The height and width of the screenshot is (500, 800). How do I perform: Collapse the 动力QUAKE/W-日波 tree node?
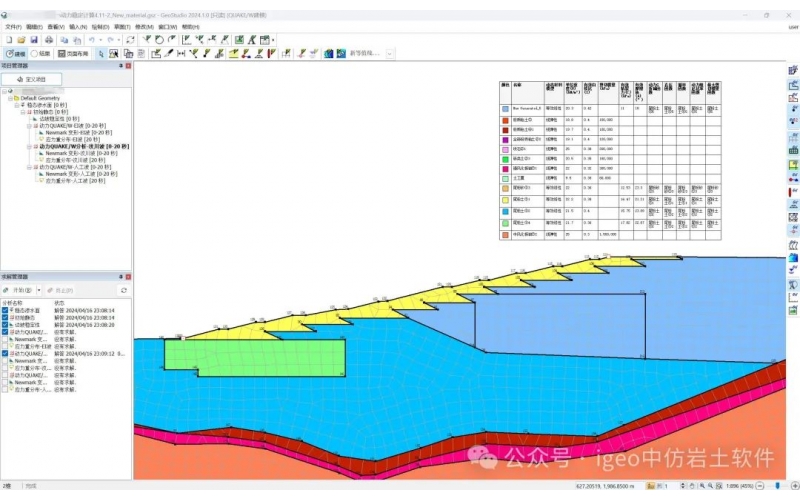tap(29, 126)
